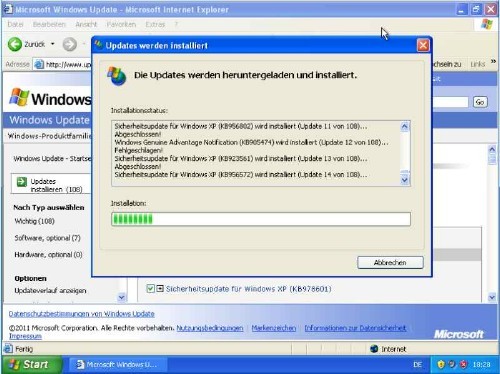The image size is (500, 374).
Task: Click the green Updates installieren arrow icon
Action: click(22, 182)
